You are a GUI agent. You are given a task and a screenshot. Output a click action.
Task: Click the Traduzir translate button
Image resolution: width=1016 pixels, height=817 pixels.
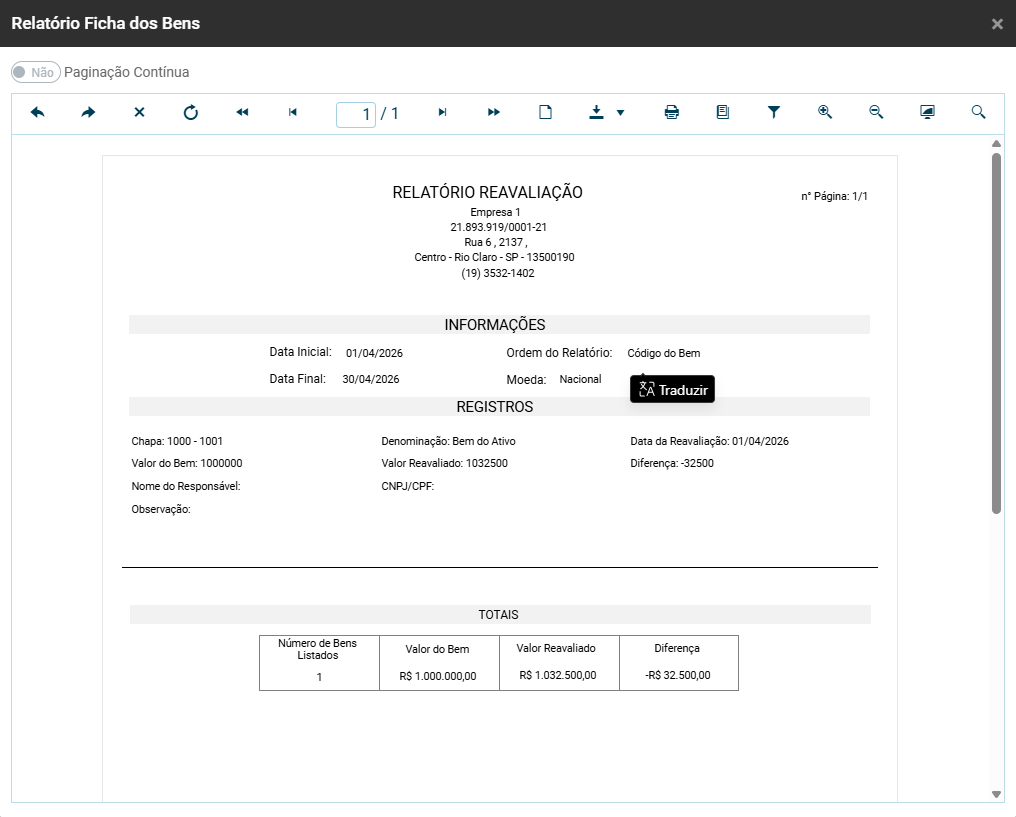pos(673,390)
